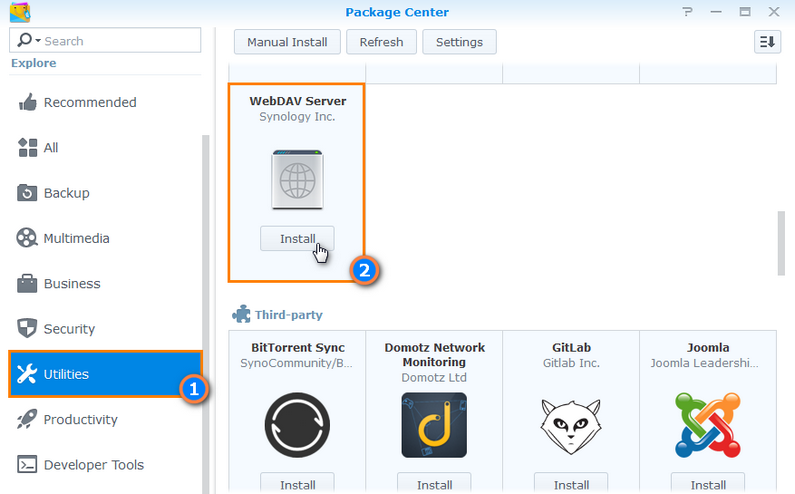Select the Utilities category label
The width and height of the screenshot is (795, 494).
[x=66, y=374]
